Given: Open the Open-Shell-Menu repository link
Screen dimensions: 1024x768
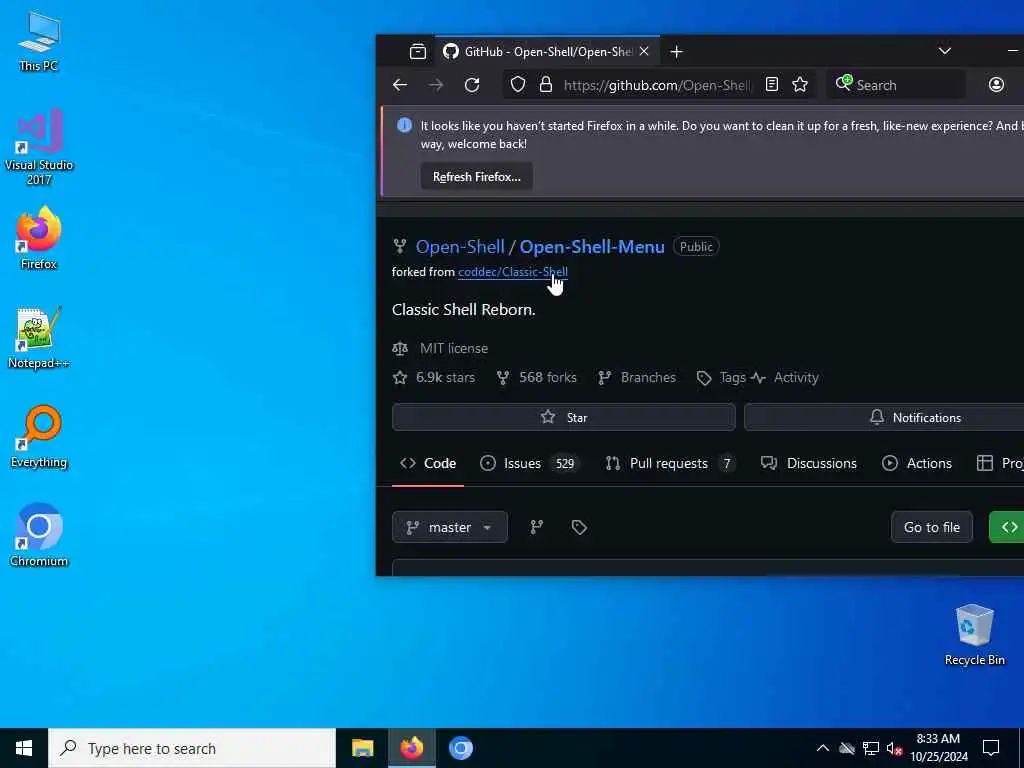Looking at the screenshot, I should [x=592, y=247].
